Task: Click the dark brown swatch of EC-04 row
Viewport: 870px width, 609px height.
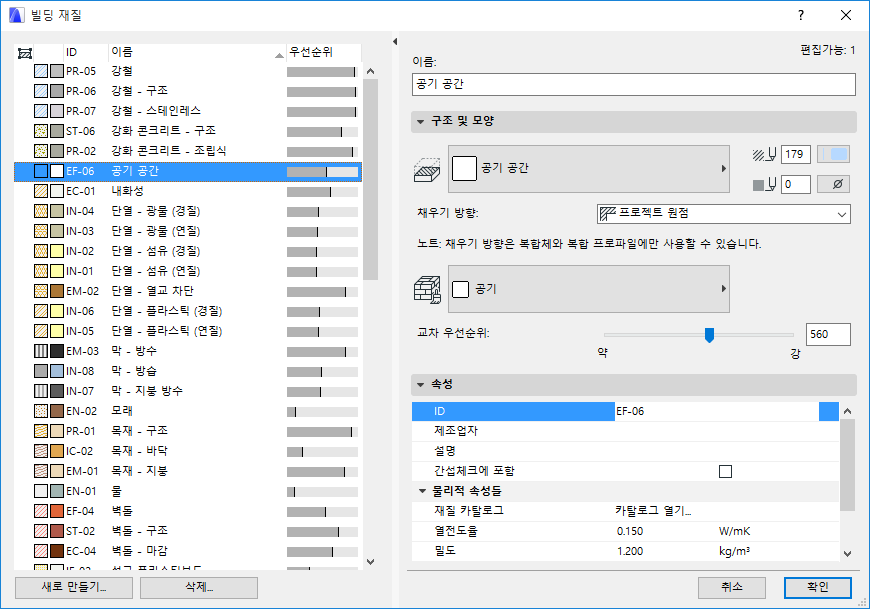Action: pos(57,551)
